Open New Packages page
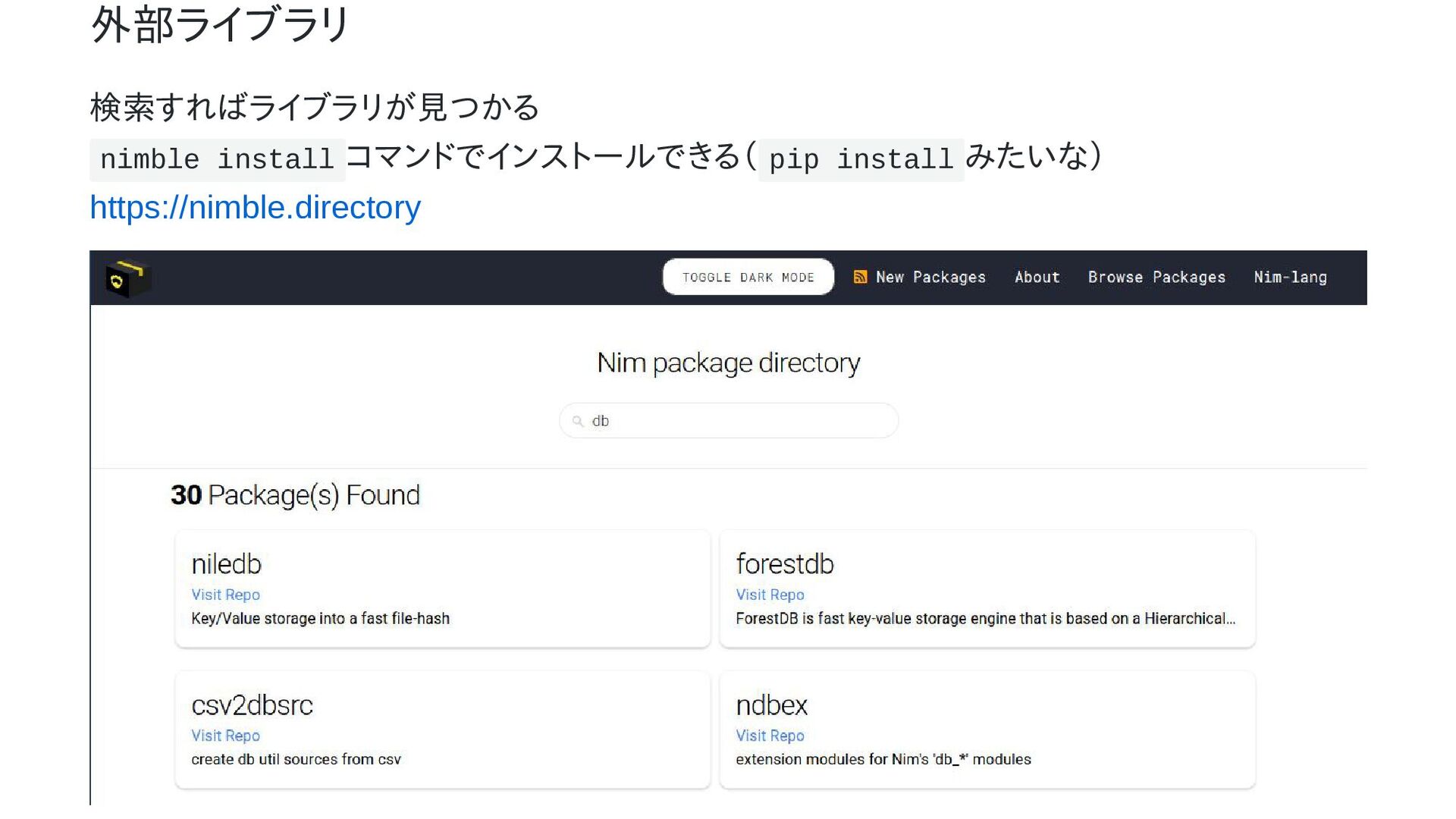The width and height of the screenshot is (1456, 819). (930, 278)
